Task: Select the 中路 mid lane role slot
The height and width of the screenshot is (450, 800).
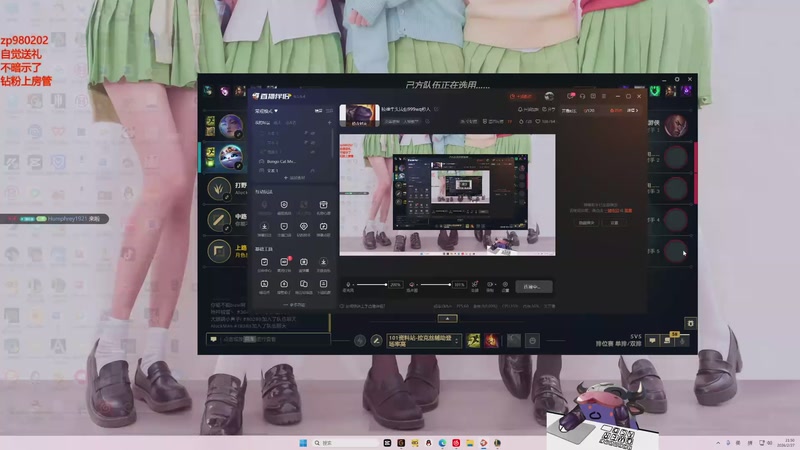Action: point(219,220)
